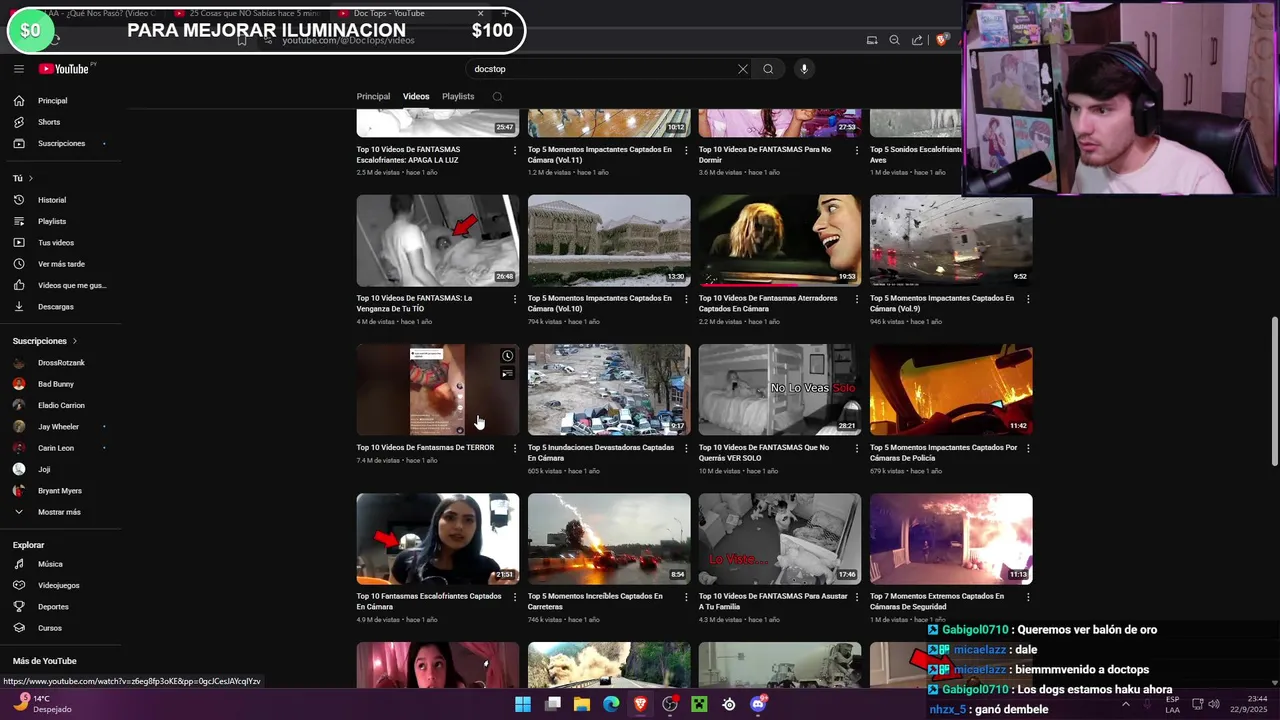1280x720 pixels.
Task: Click the Historial clock icon in the sidebar
Action: 18,200
